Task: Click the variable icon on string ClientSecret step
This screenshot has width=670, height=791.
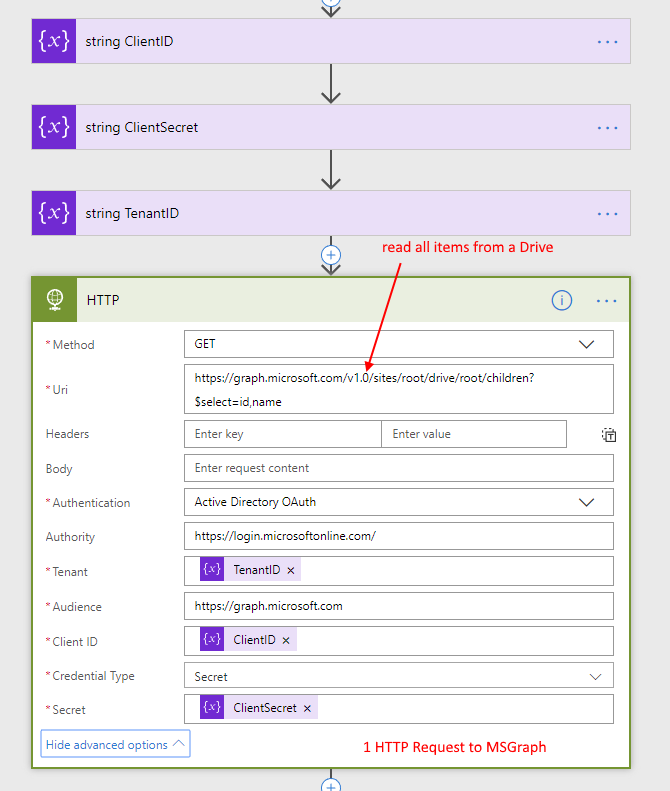Action: [x=53, y=127]
